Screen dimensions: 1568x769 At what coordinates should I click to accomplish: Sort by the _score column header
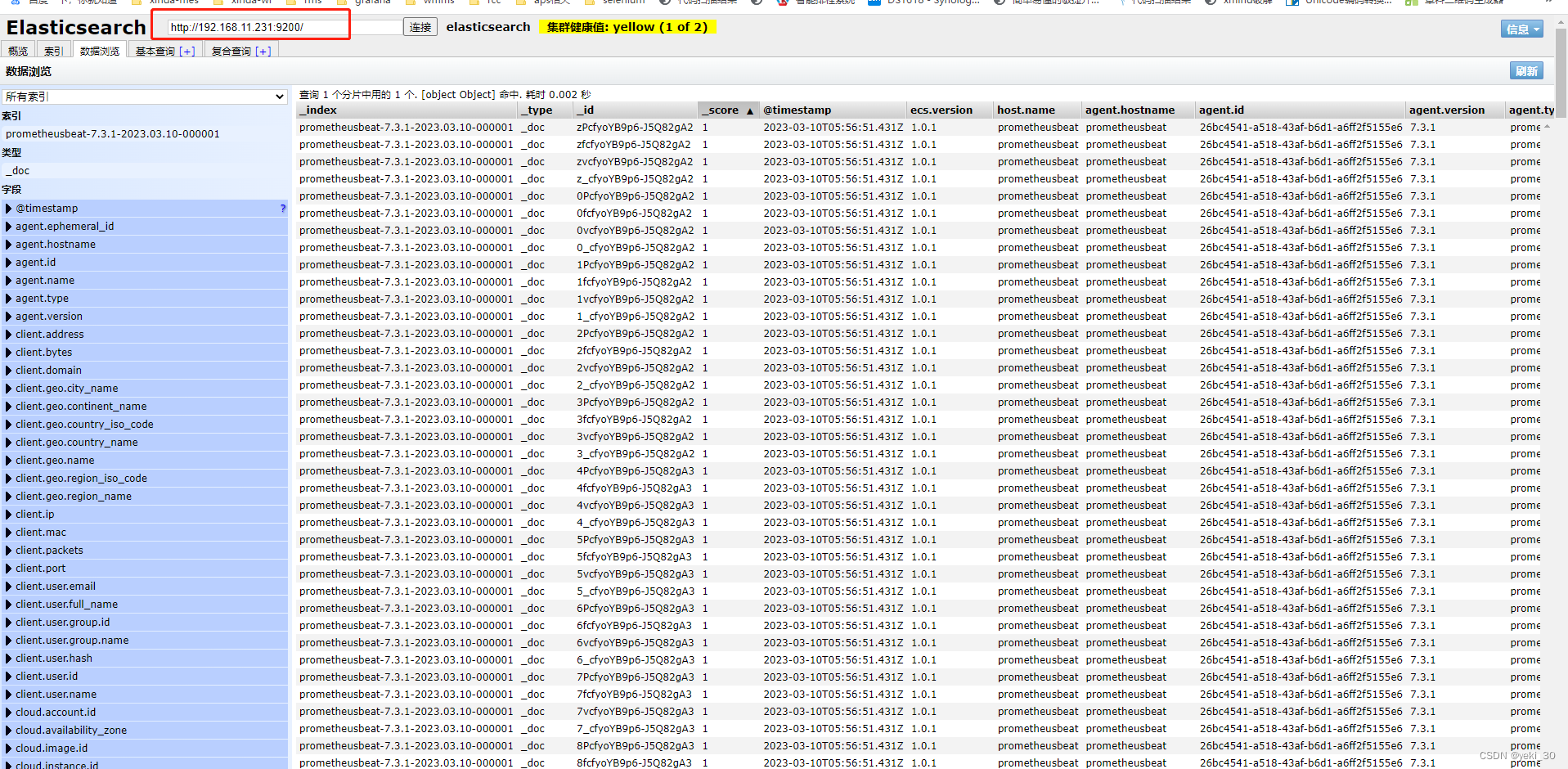[728, 110]
